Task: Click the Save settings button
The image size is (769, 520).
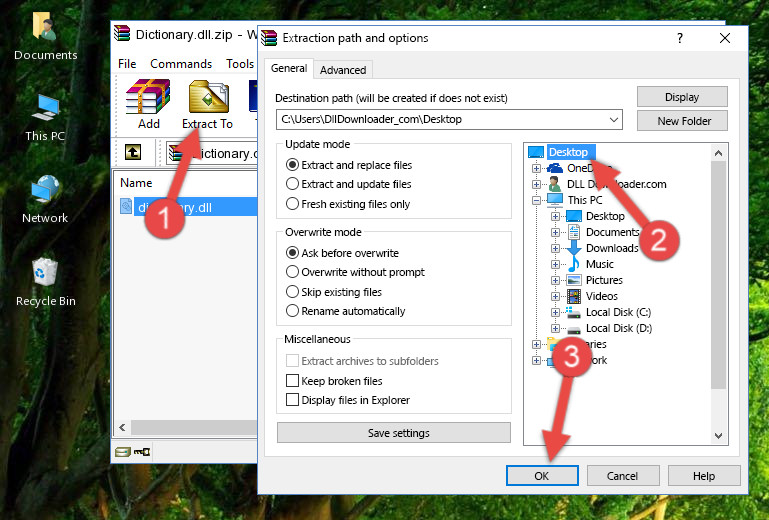Action: 394,433
